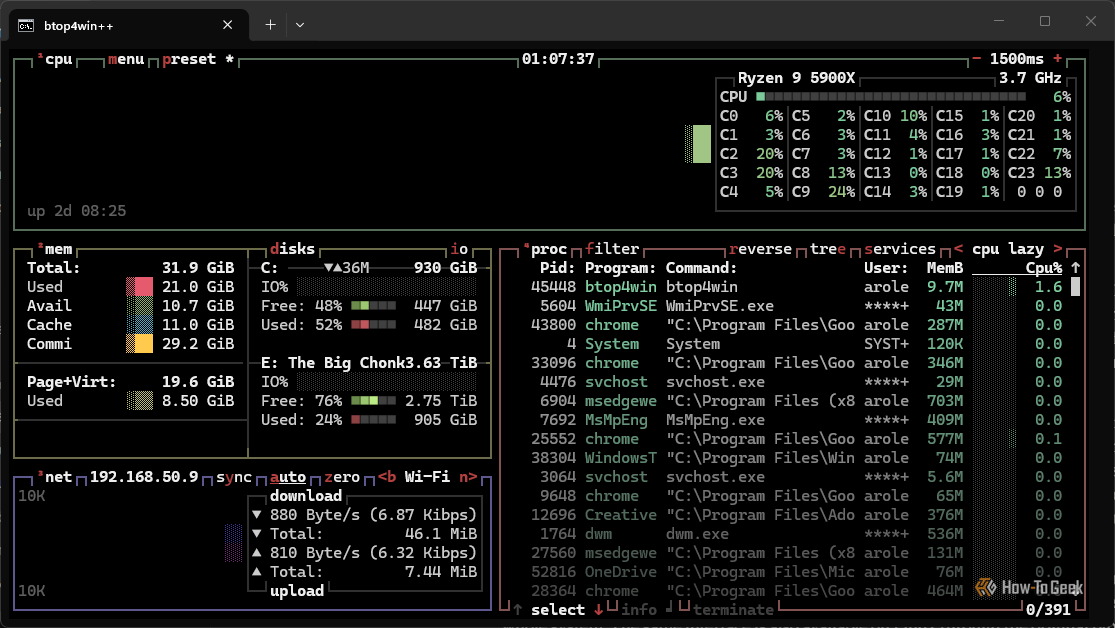The width and height of the screenshot is (1115, 628).
Task: Click the 192.168.50.9 address in net box
Action: tap(144, 477)
